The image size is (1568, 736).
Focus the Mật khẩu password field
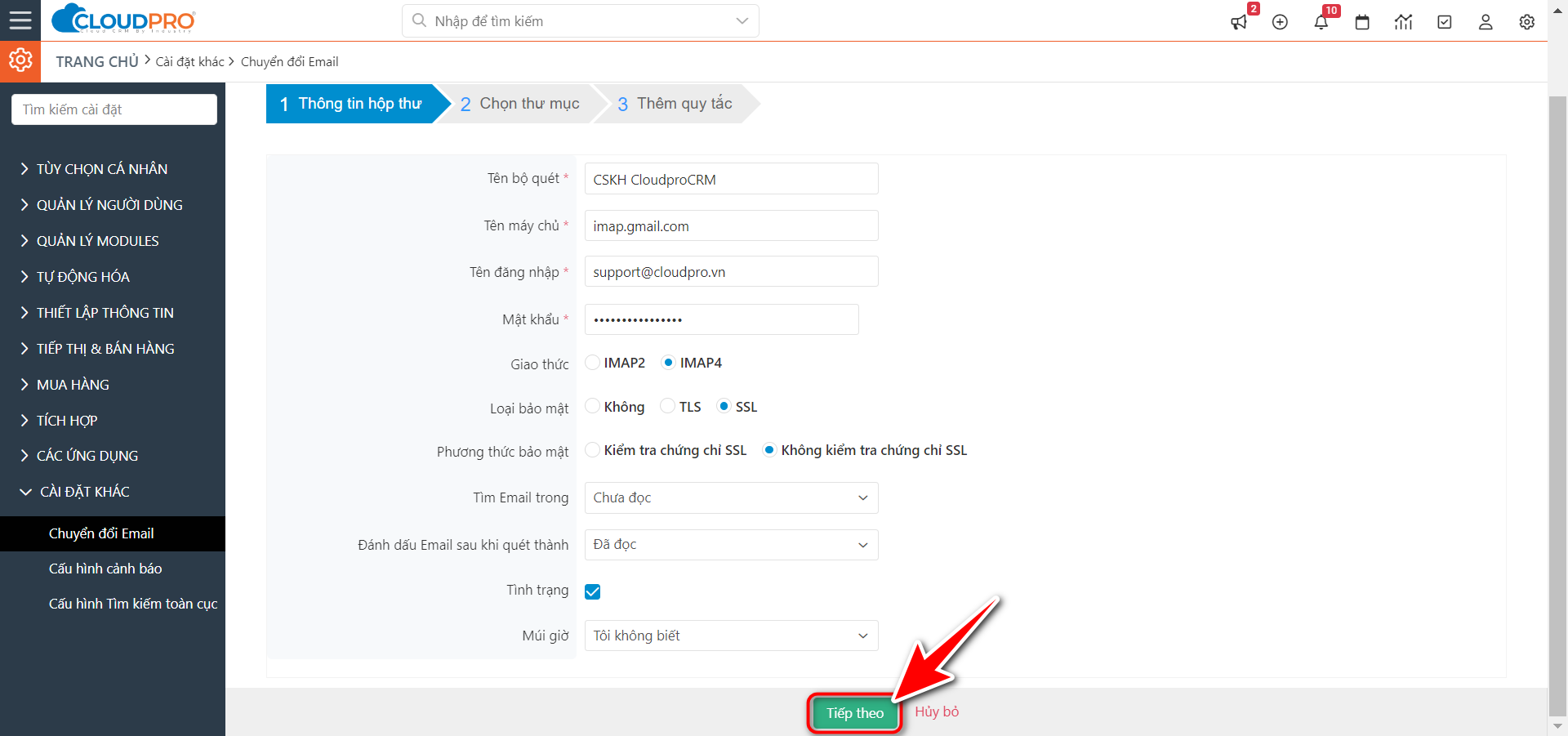(x=722, y=319)
